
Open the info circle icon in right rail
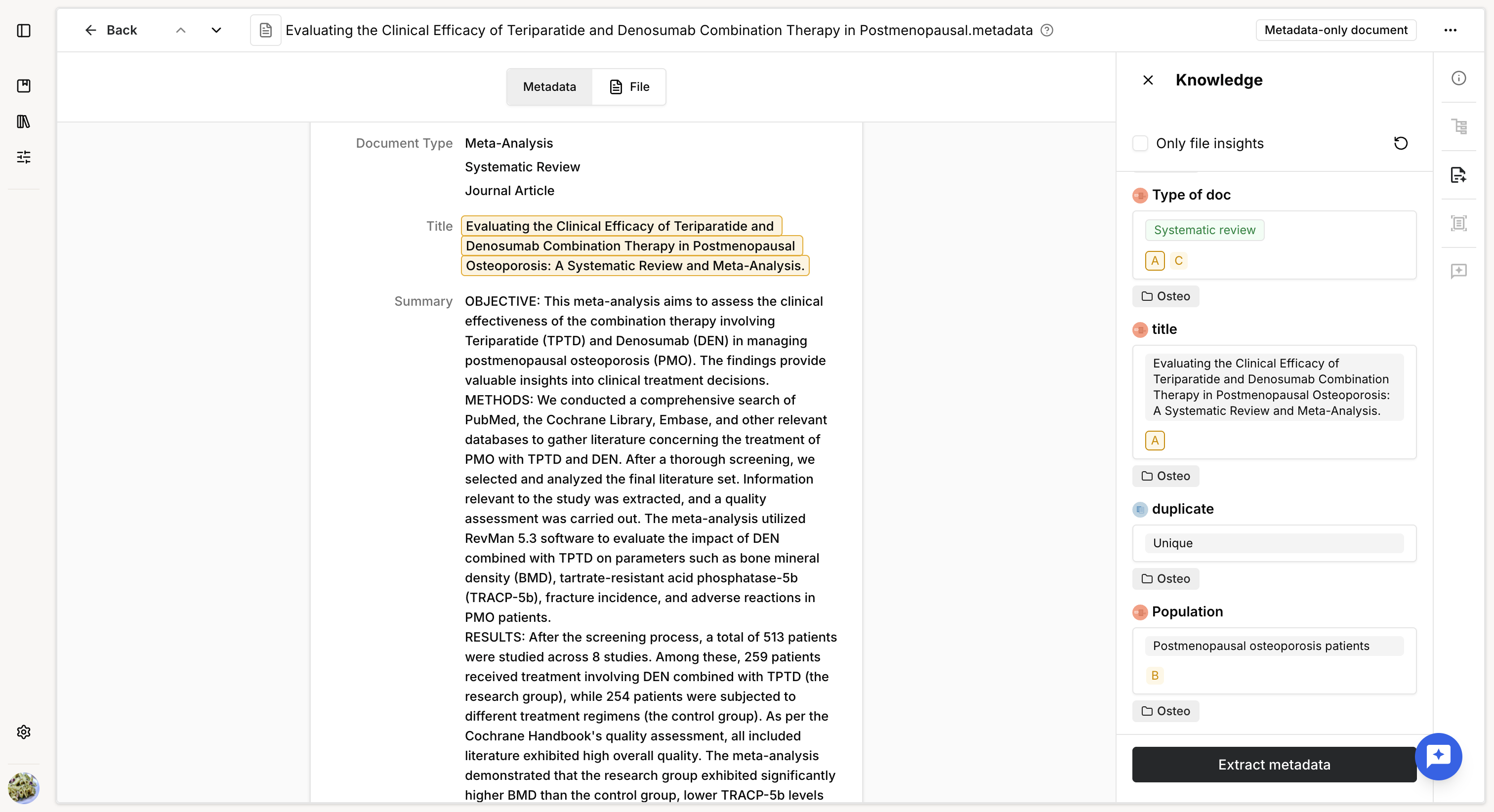click(1458, 79)
